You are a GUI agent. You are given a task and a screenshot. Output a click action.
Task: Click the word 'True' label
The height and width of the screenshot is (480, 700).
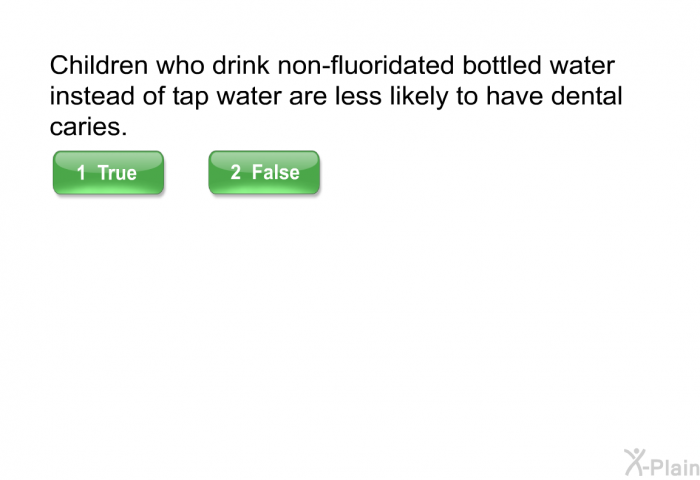(117, 173)
